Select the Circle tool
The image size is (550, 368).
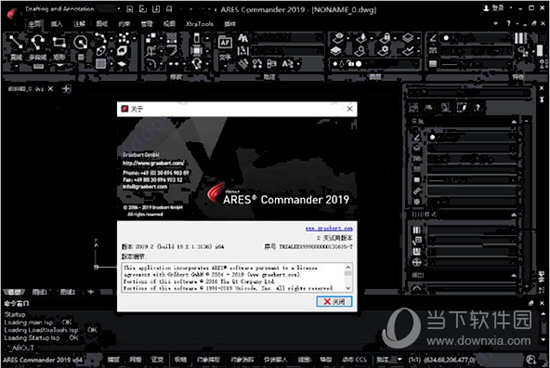(80, 42)
